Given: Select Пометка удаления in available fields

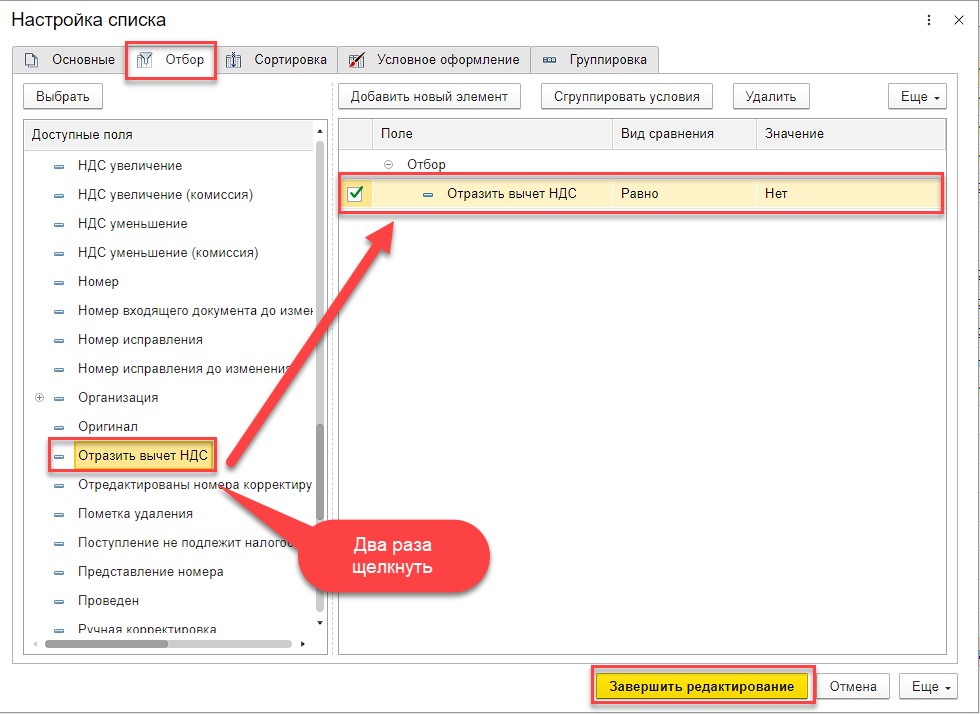Looking at the screenshot, I should [135, 514].
